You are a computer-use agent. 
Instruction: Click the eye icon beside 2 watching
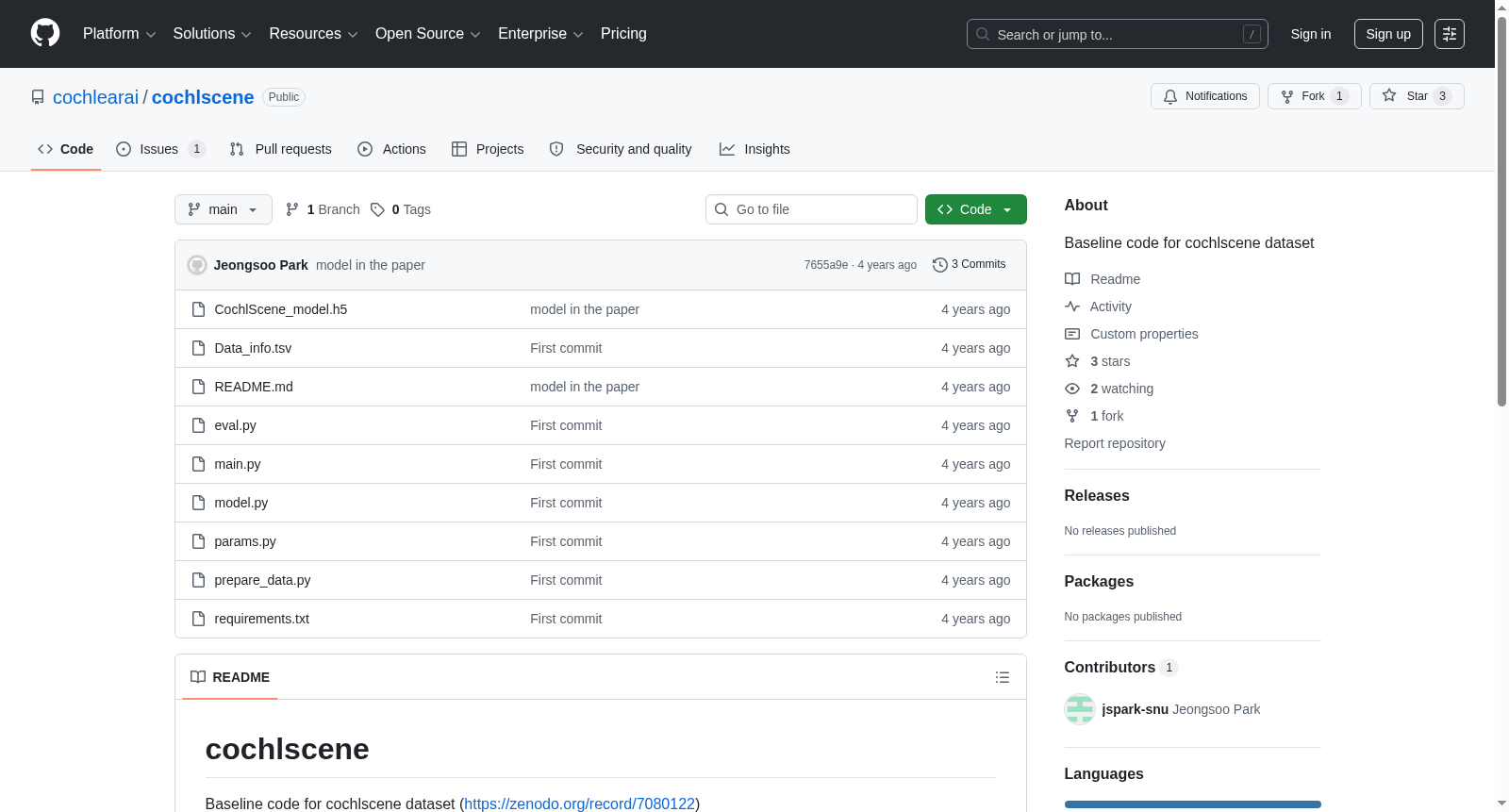[1072, 389]
